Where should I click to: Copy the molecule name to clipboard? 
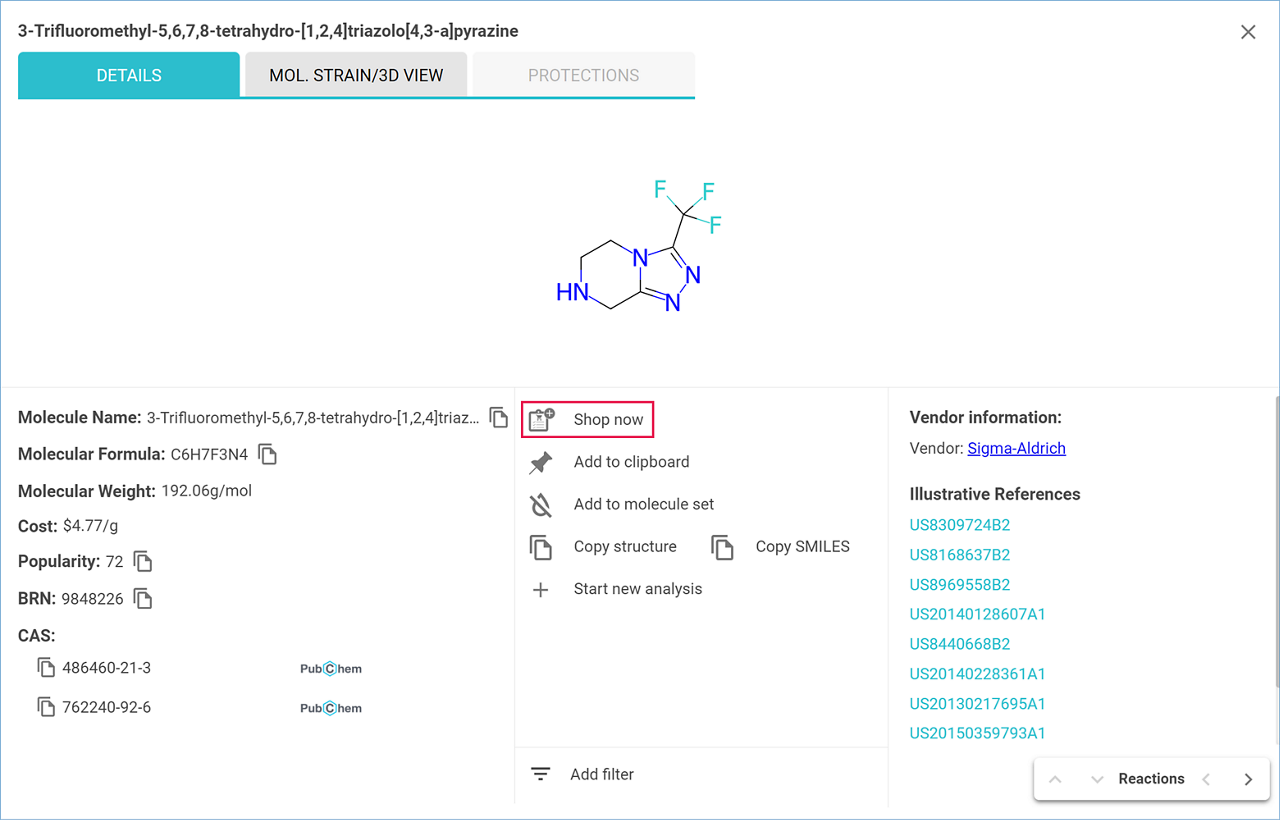(499, 417)
